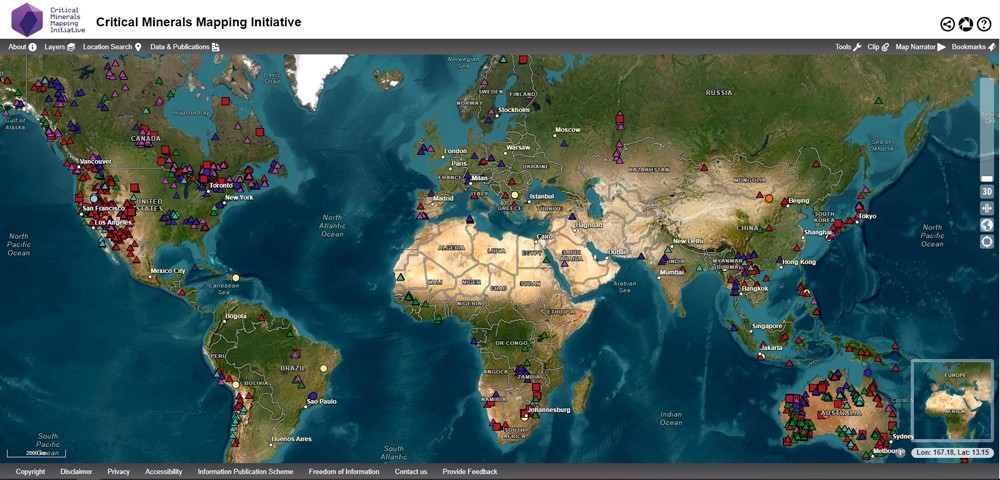Select yellow circle marker in Caribbean Sea

[x=236, y=278]
